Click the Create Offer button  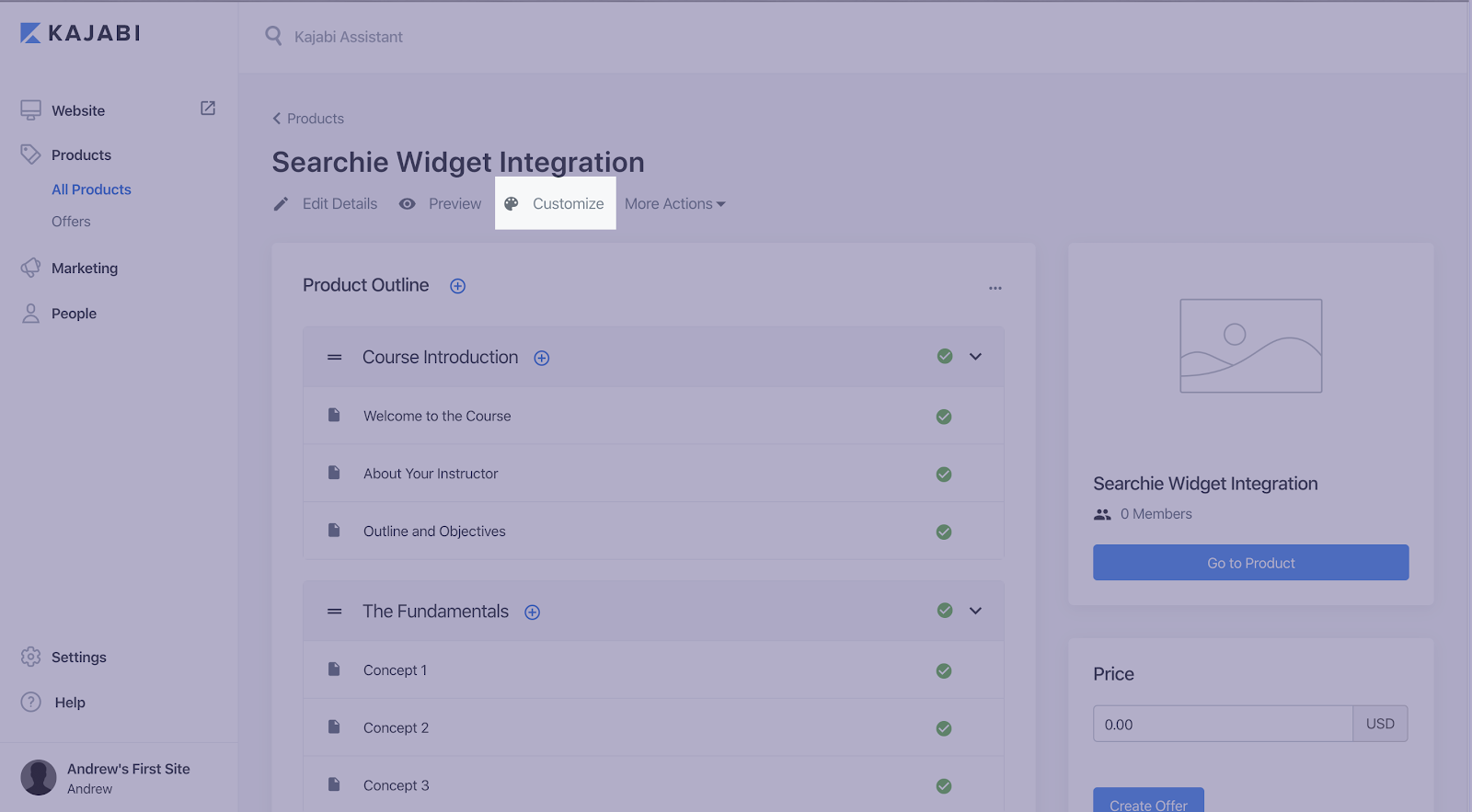(x=1148, y=800)
